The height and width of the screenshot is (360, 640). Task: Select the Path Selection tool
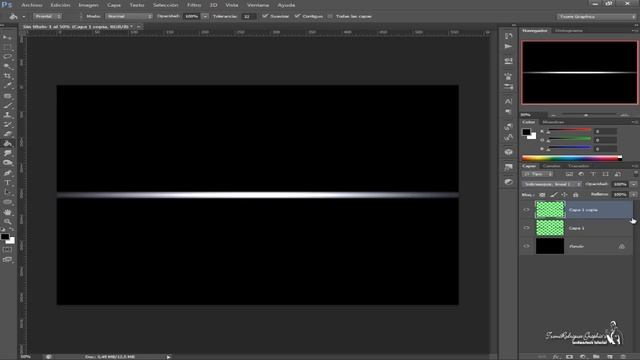coord(7,192)
